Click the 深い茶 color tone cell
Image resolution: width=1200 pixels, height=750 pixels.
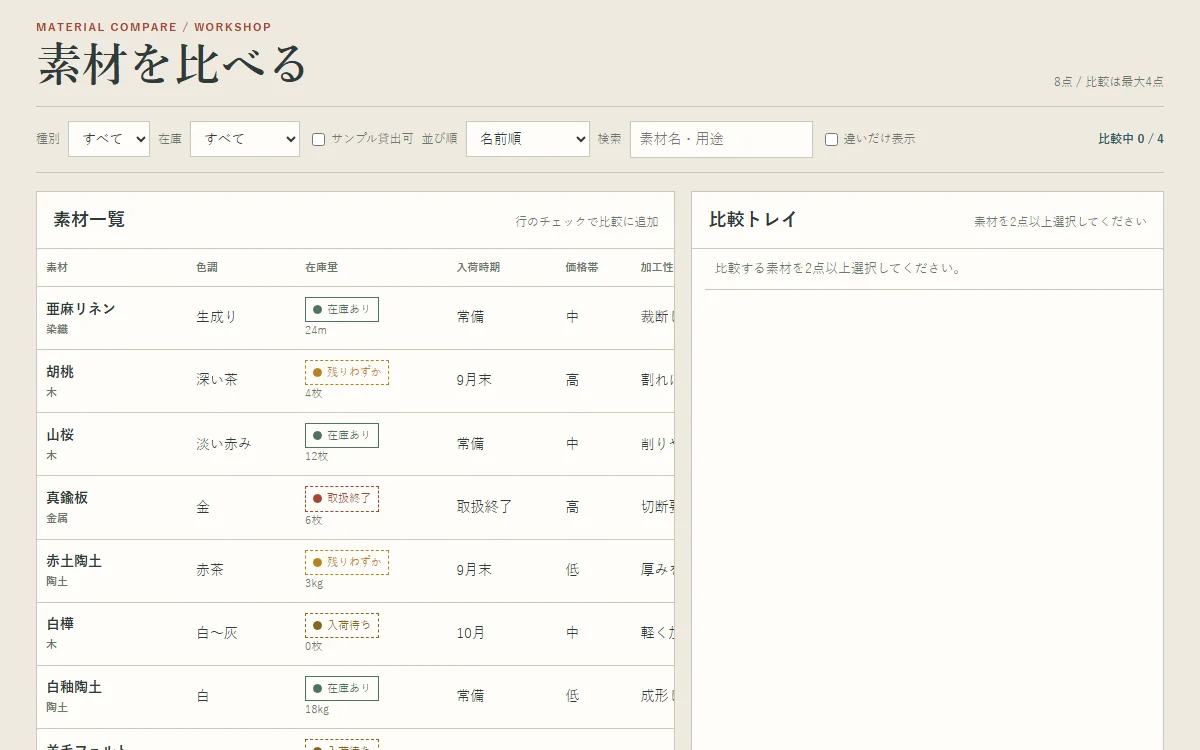click(217, 380)
